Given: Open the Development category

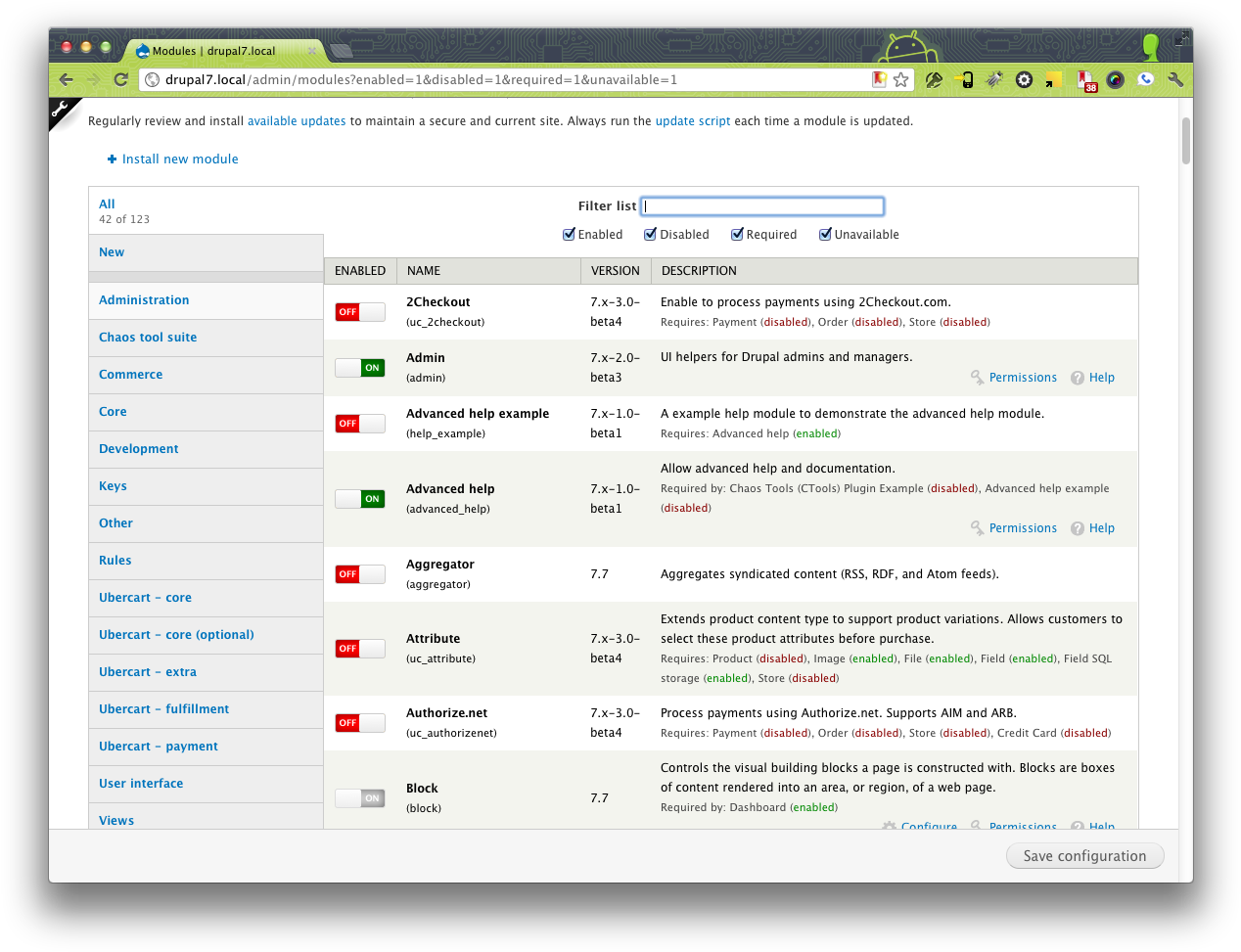Looking at the screenshot, I should pyautogui.click(x=206, y=449).
